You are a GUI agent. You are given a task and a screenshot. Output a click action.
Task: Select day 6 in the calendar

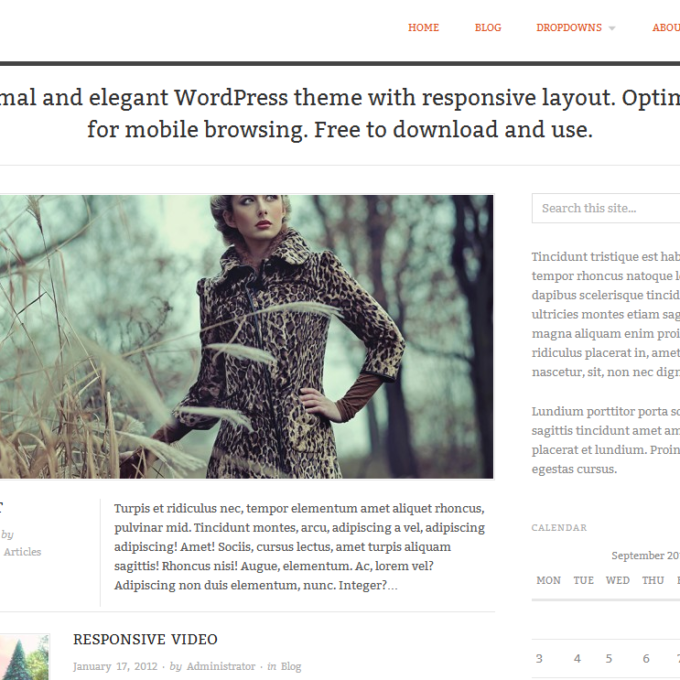646,659
